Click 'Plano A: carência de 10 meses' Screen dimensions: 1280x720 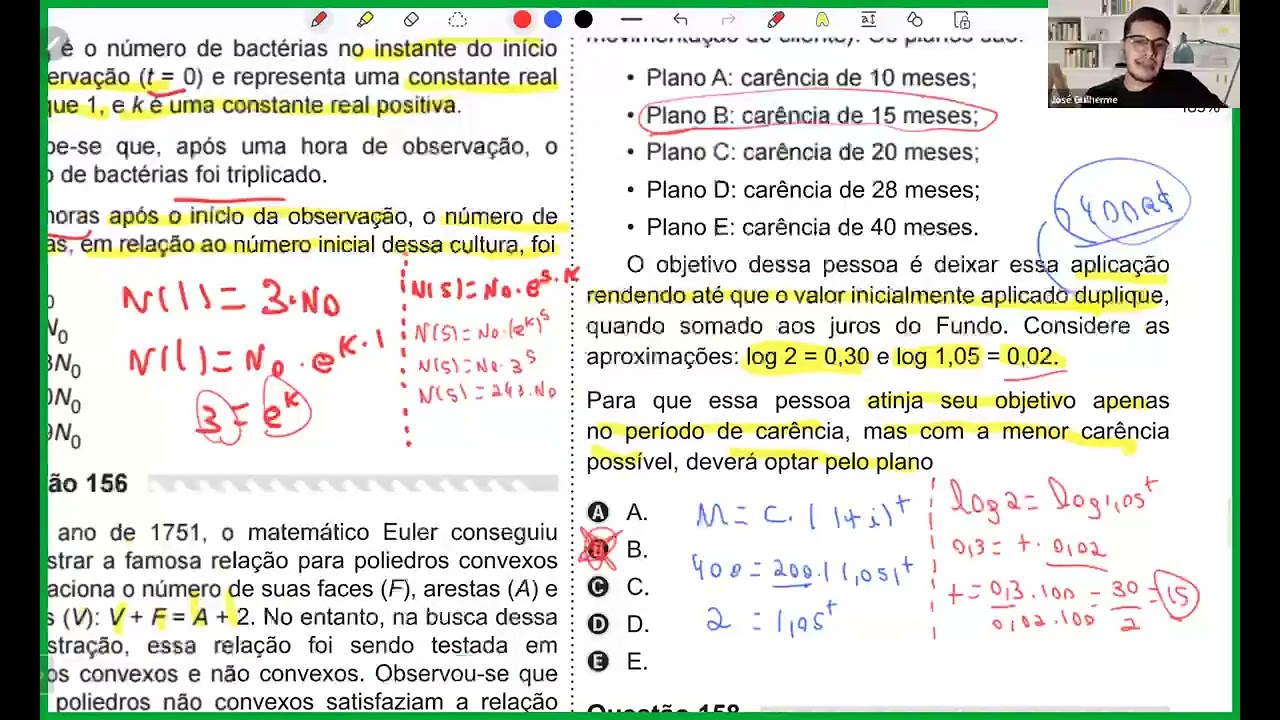pos(811,78)
